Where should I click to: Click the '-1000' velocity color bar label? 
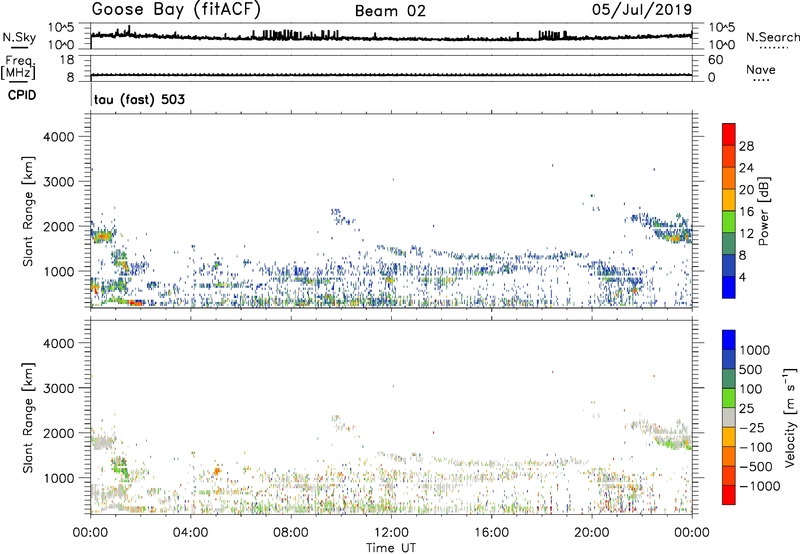click(x=760, y=486)
